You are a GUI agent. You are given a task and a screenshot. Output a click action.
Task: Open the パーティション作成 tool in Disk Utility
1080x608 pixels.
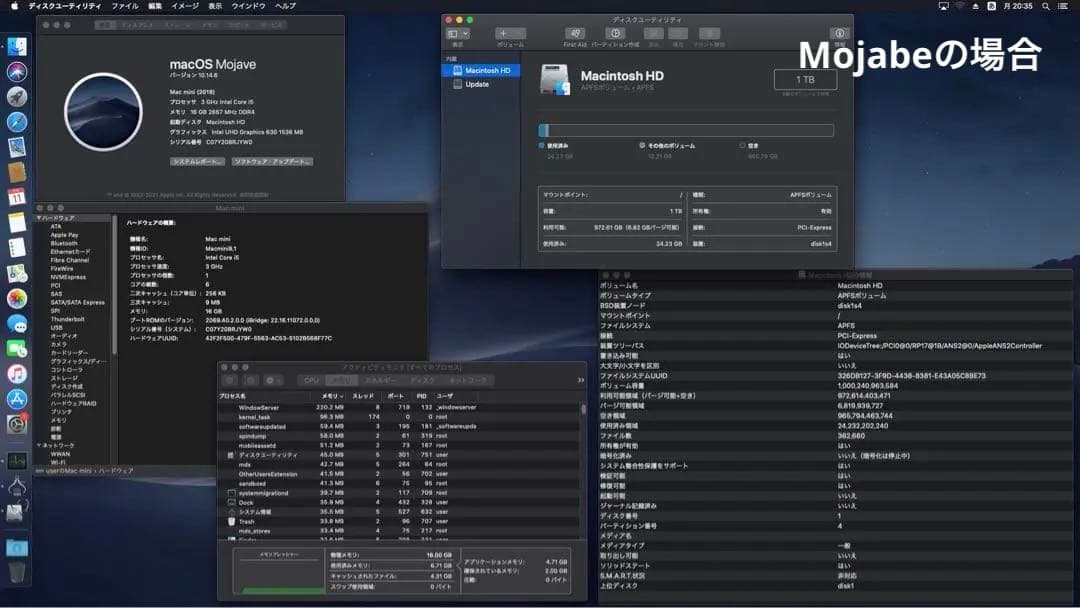[615, 32]
